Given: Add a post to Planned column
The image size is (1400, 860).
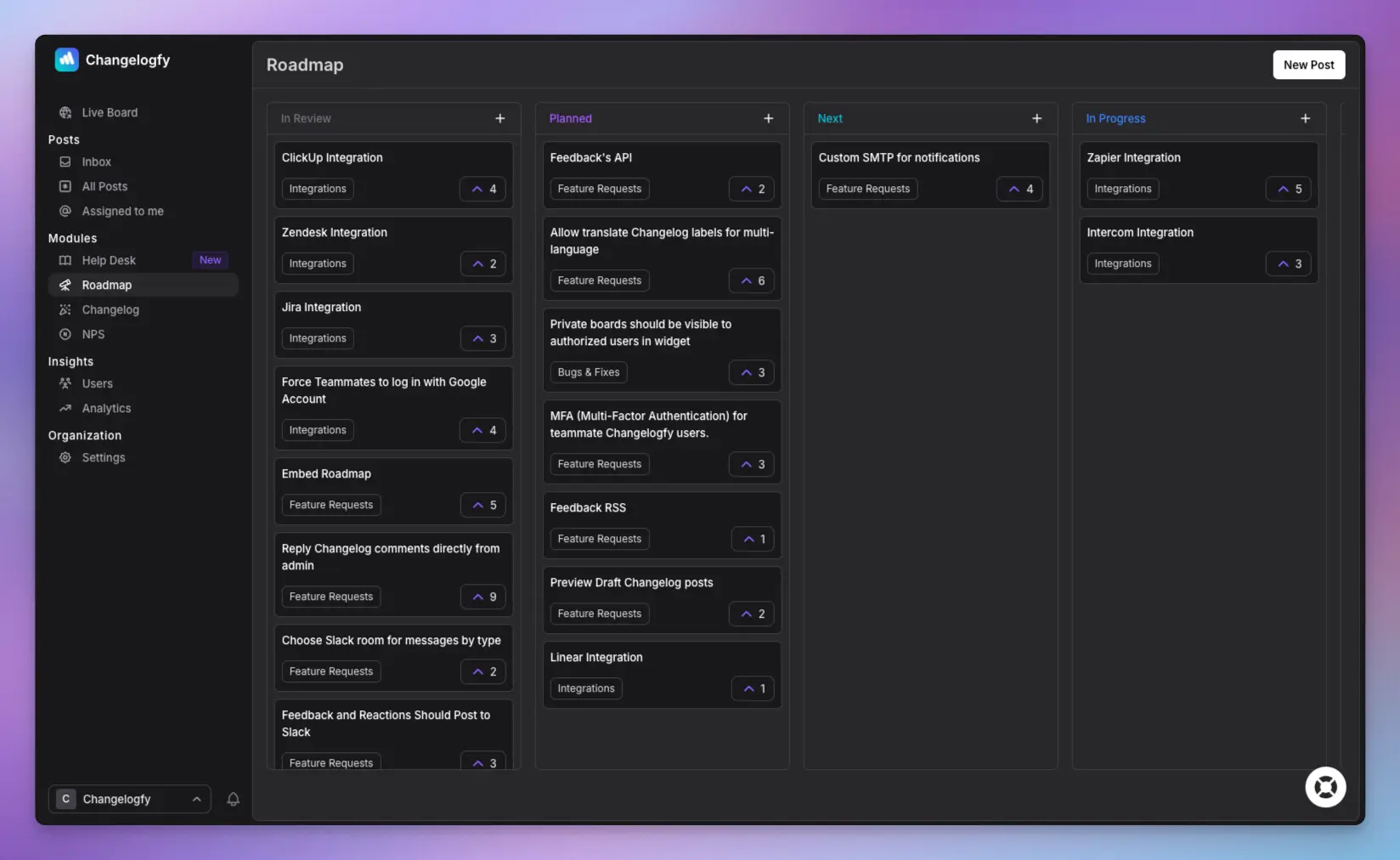Looking at the screenshot, I should [769, 118].
